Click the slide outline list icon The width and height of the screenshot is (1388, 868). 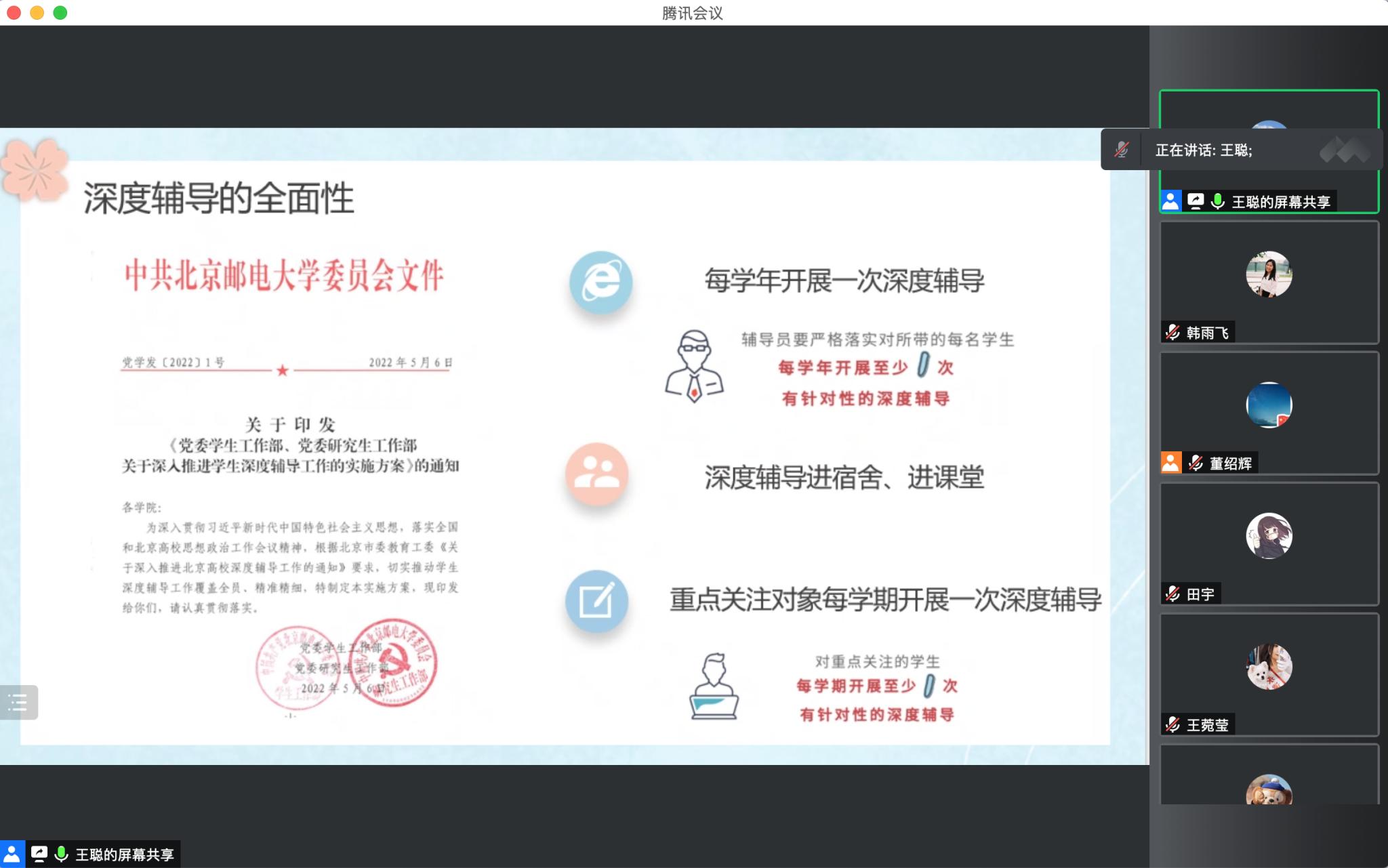(18, 703)
